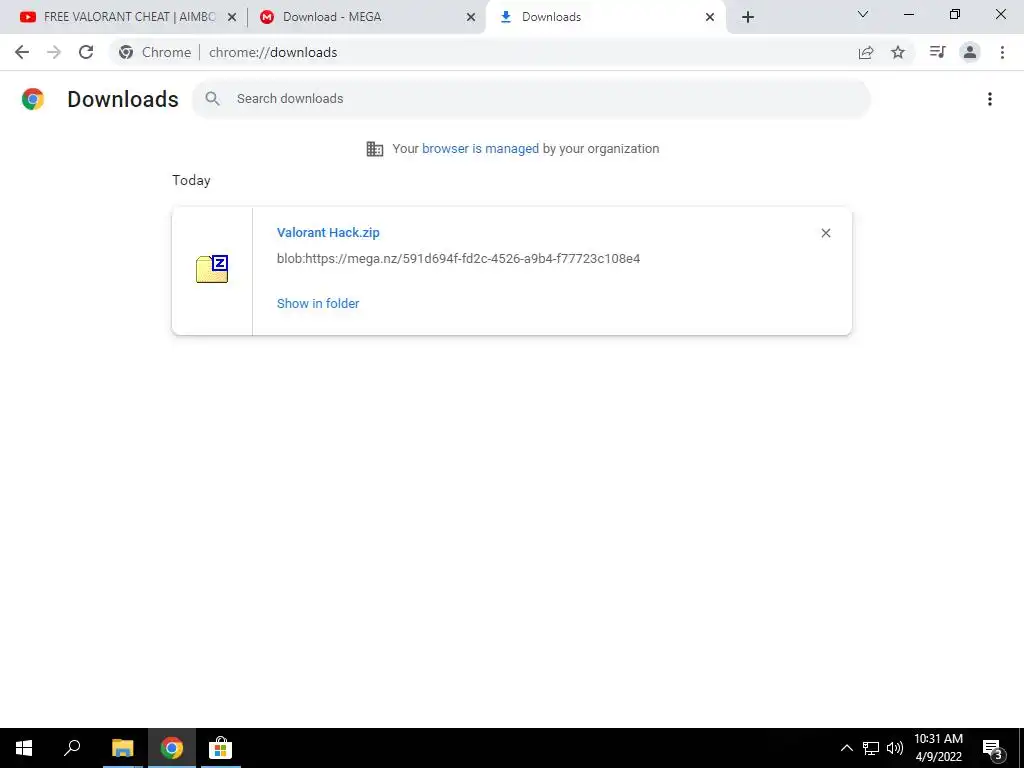The height and width of the screenshot is (768, 1024).
Task: Open the browser is managed link
Action: click(x=481, y=149)
